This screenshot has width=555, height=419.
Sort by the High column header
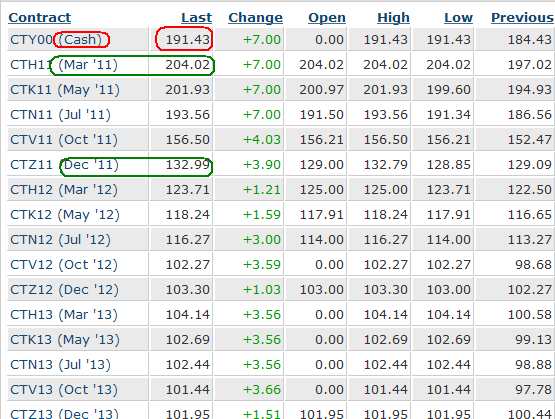[x=393, y=18]
